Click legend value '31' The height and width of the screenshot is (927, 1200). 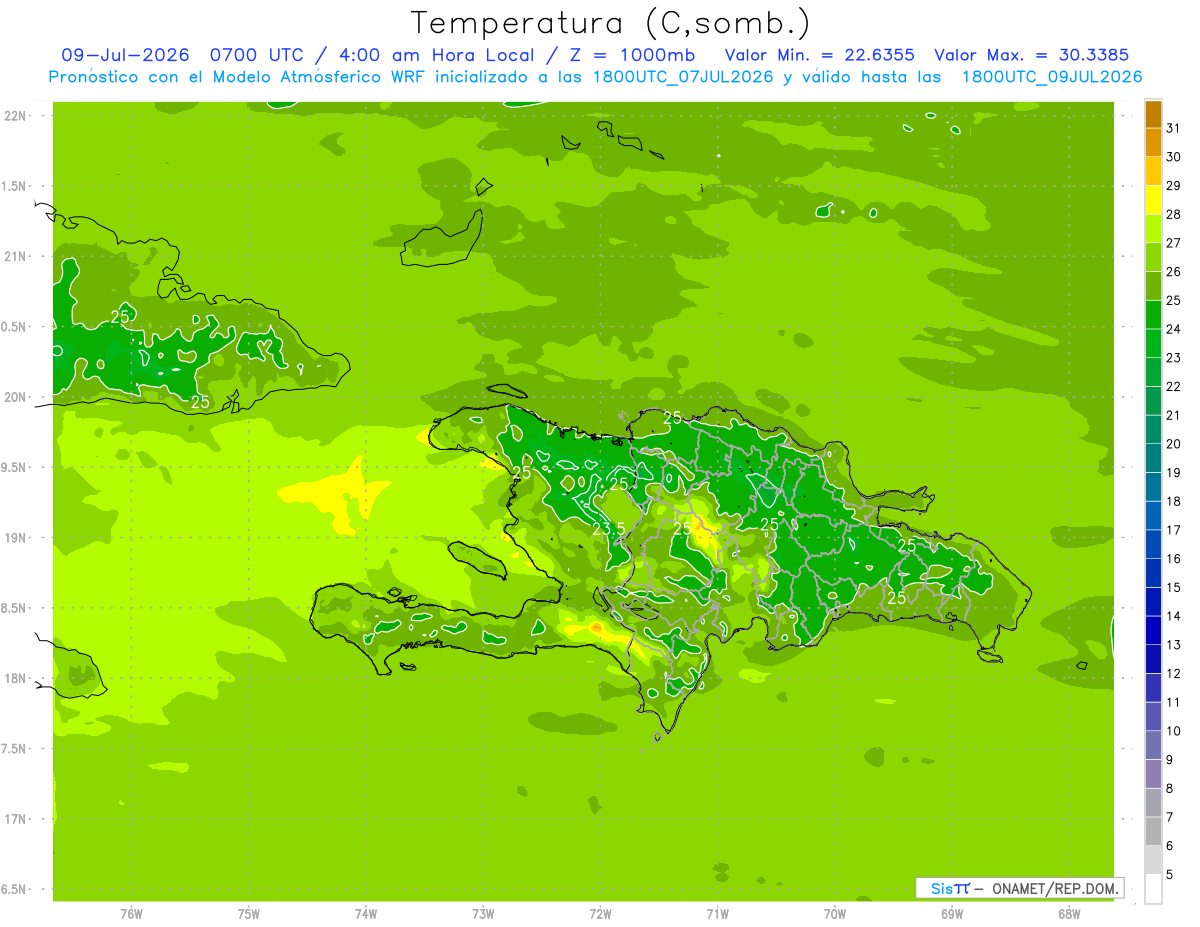(1174, 127)
